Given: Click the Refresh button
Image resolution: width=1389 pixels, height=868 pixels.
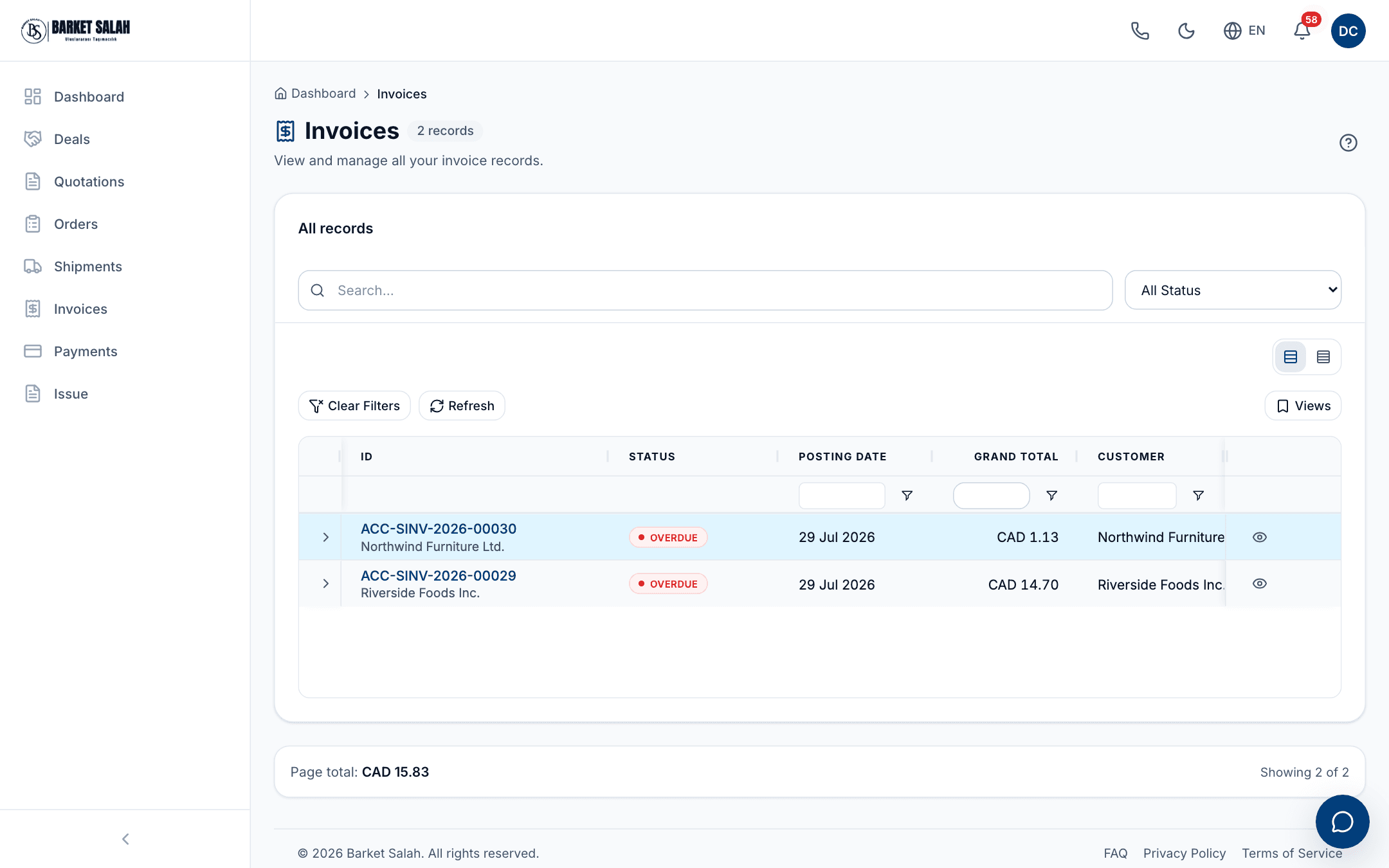Looking at the screenshot, I should tap(462, 406).
